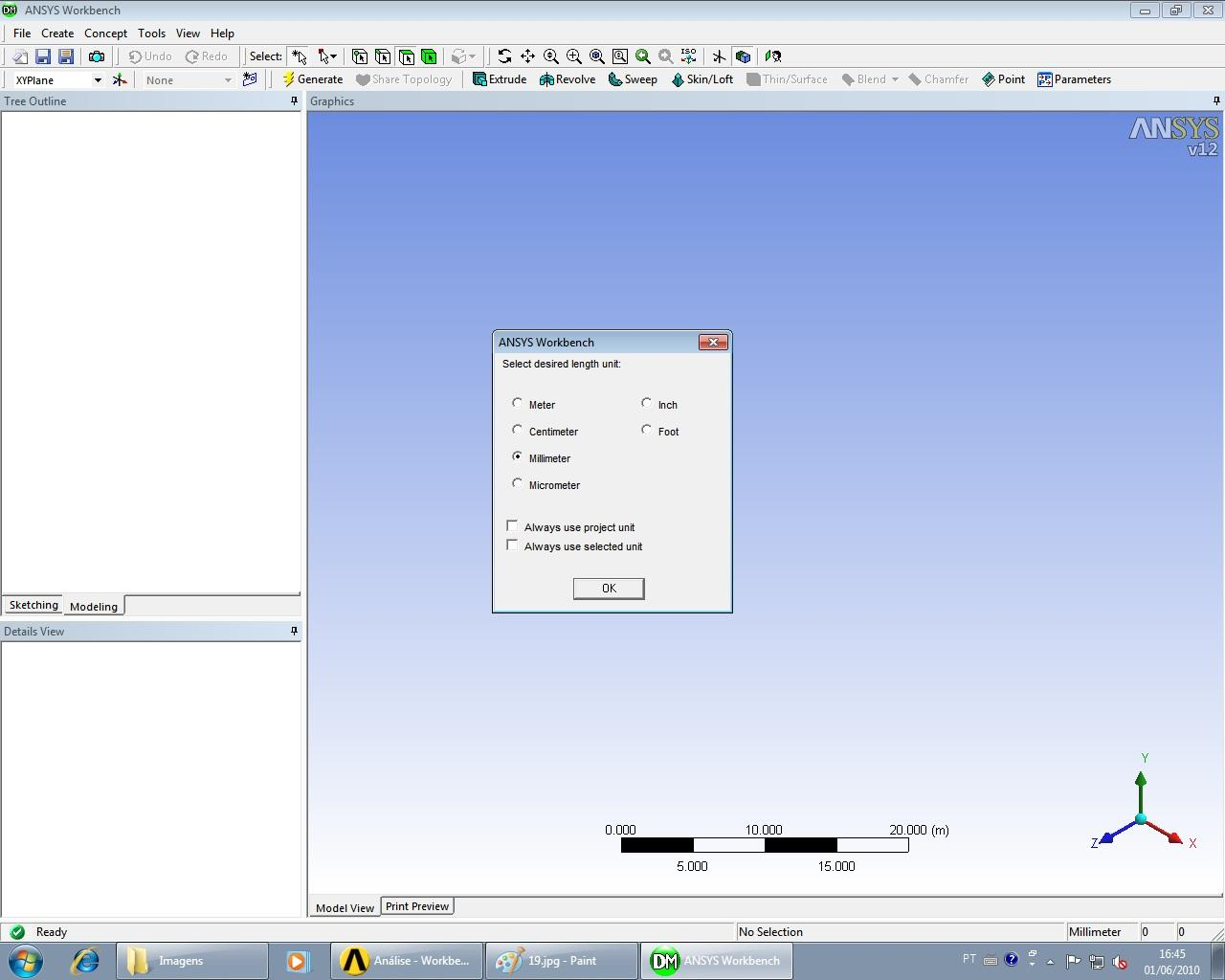Select the Inch radio button
The height and width of the screenshot is (980, 1225).
(x=647, y=403)
